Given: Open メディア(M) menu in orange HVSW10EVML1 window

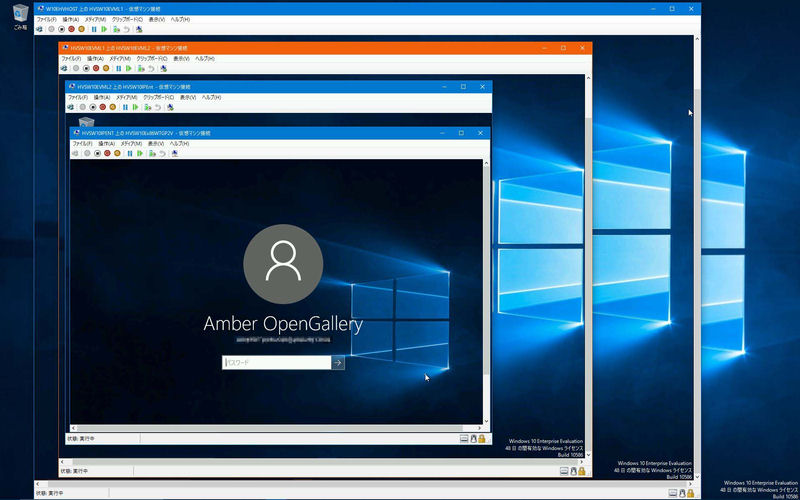Looking at the screenshot, I should coord(119,59).
